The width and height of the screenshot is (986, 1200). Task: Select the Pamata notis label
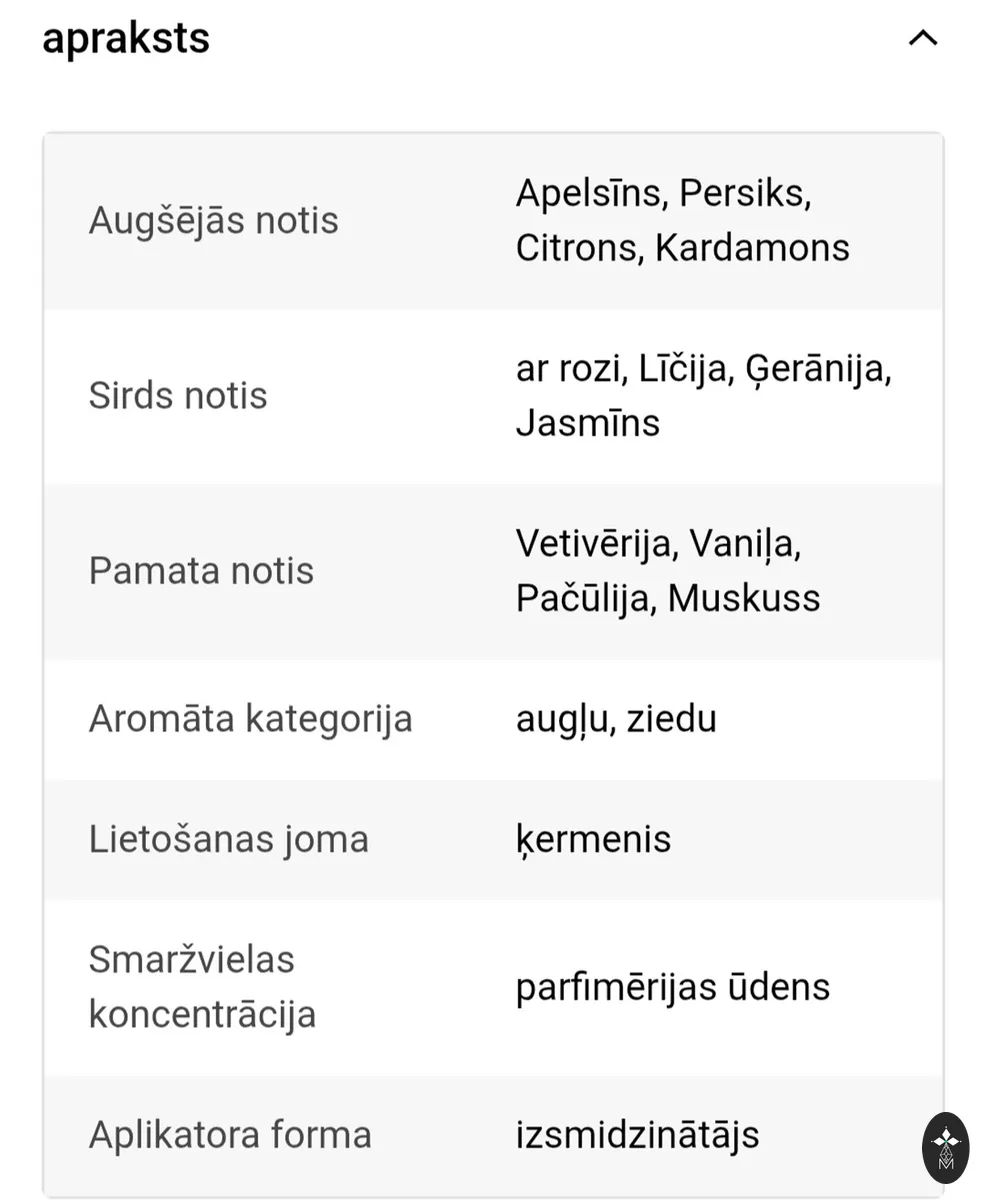(201, 571)
